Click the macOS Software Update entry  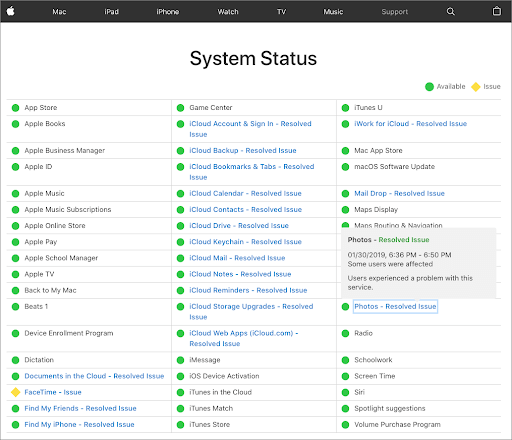coord(395,167)
